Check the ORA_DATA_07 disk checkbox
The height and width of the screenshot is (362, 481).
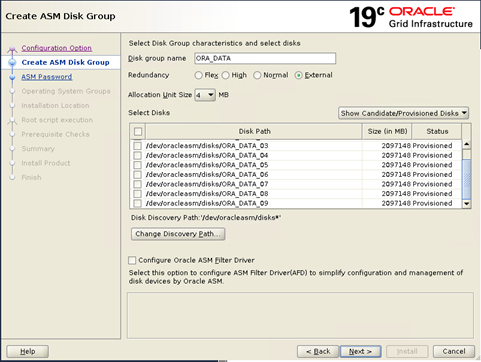click(137, 184)
